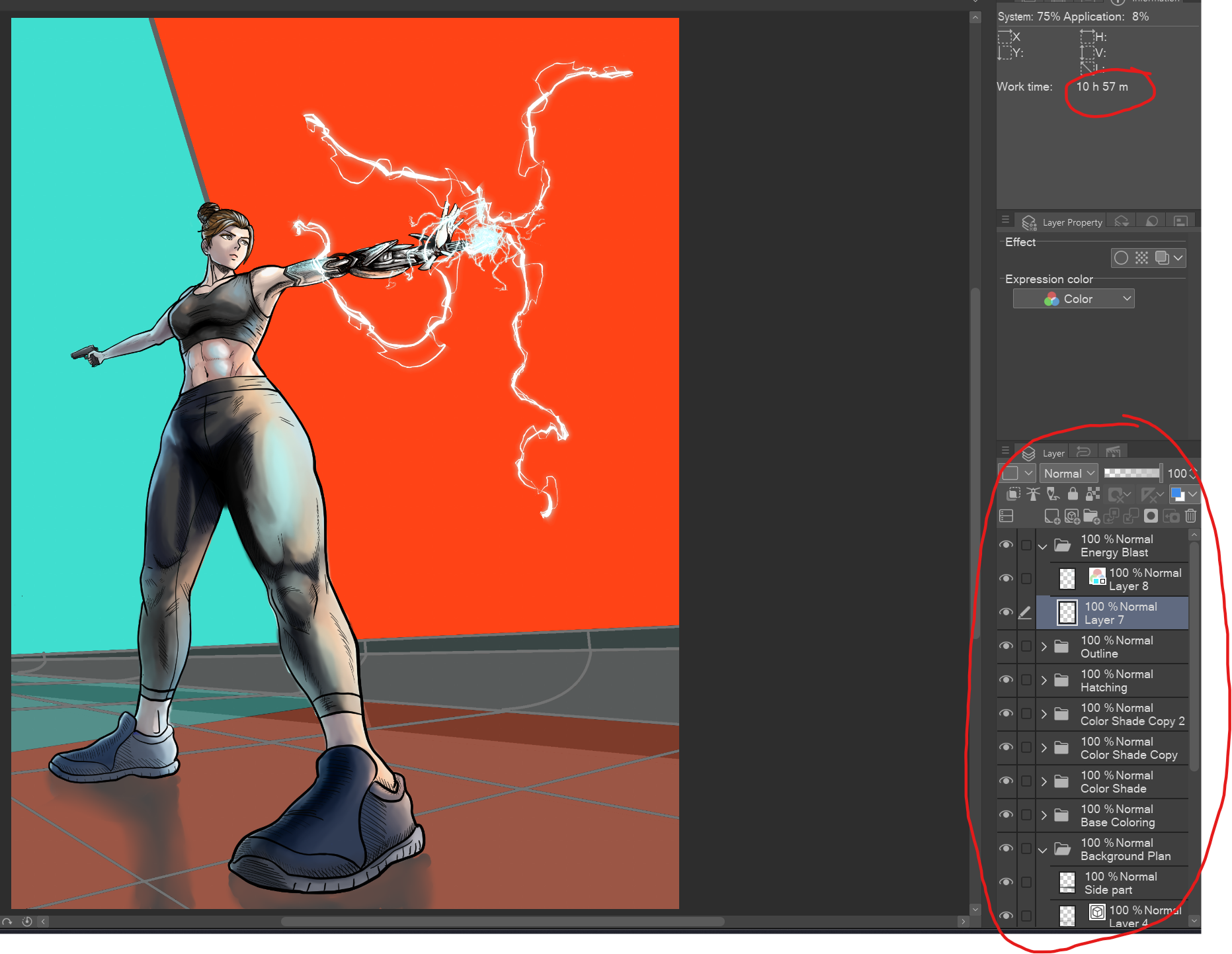Click Clip to Layer Below icon
1232x954 pixels.
(1013, 494)
